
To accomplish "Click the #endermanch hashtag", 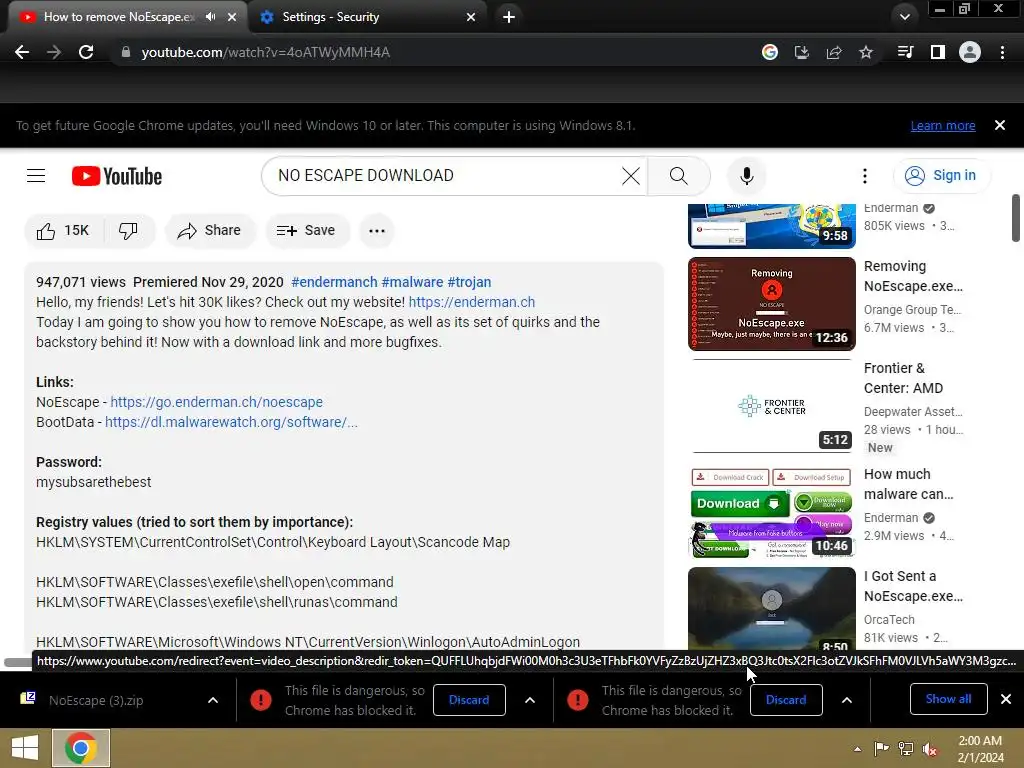I will 334,282.
